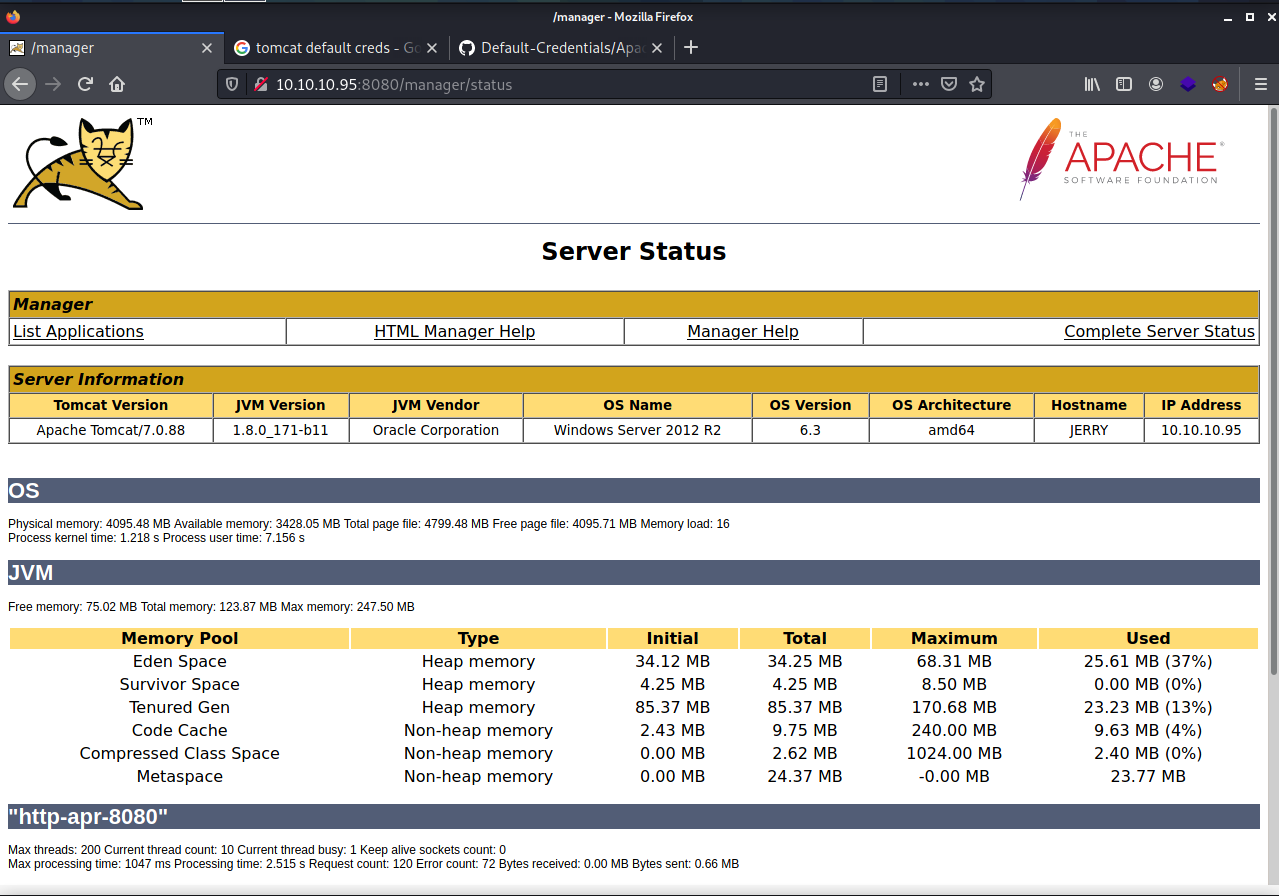Viewport: 1279px width, 896px height.
Task: Toggle the sidebar view icon
Action: [x=1124, y=85]
